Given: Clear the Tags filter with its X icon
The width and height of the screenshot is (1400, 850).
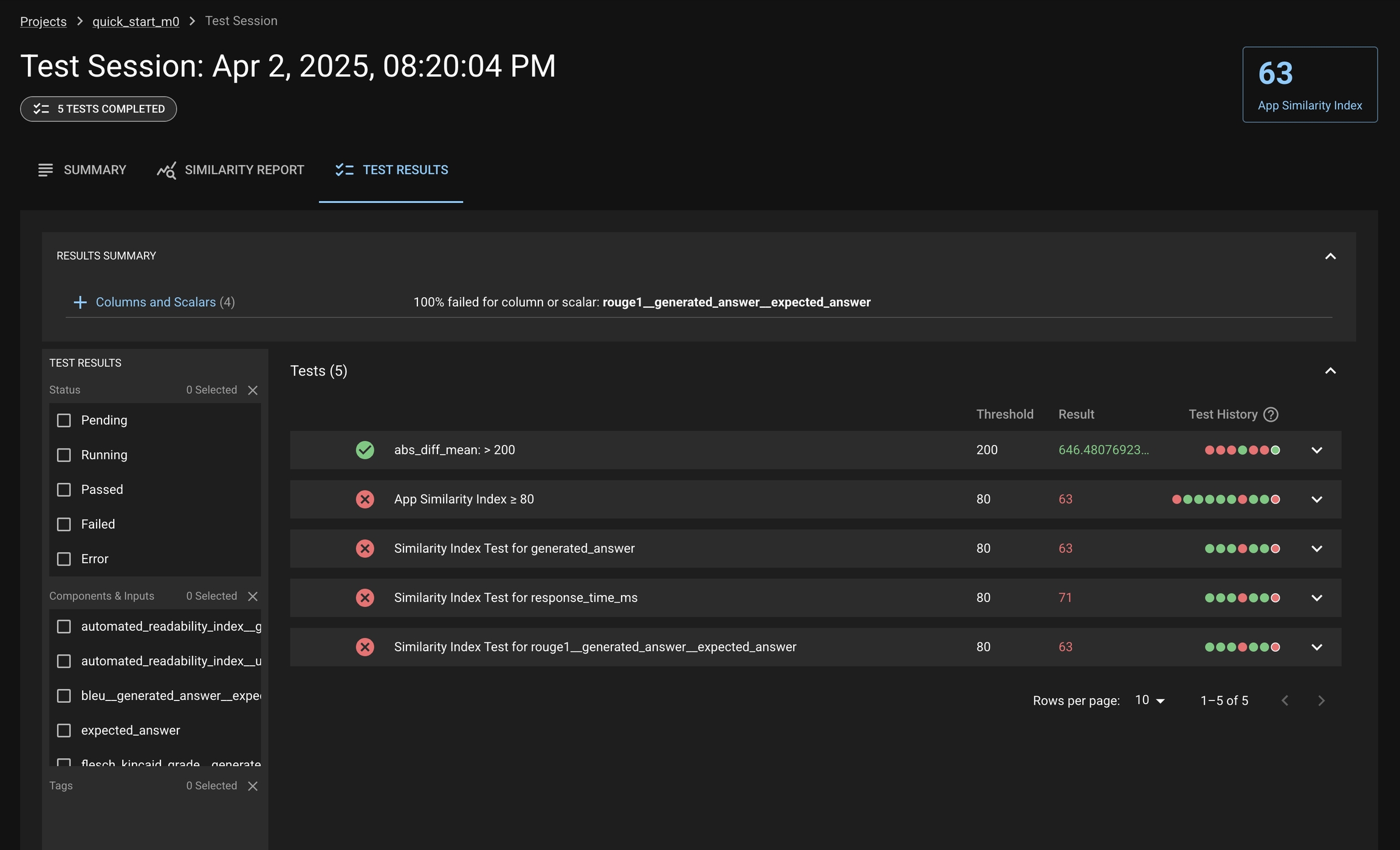Looking at the screenshot, I should 253,786.
